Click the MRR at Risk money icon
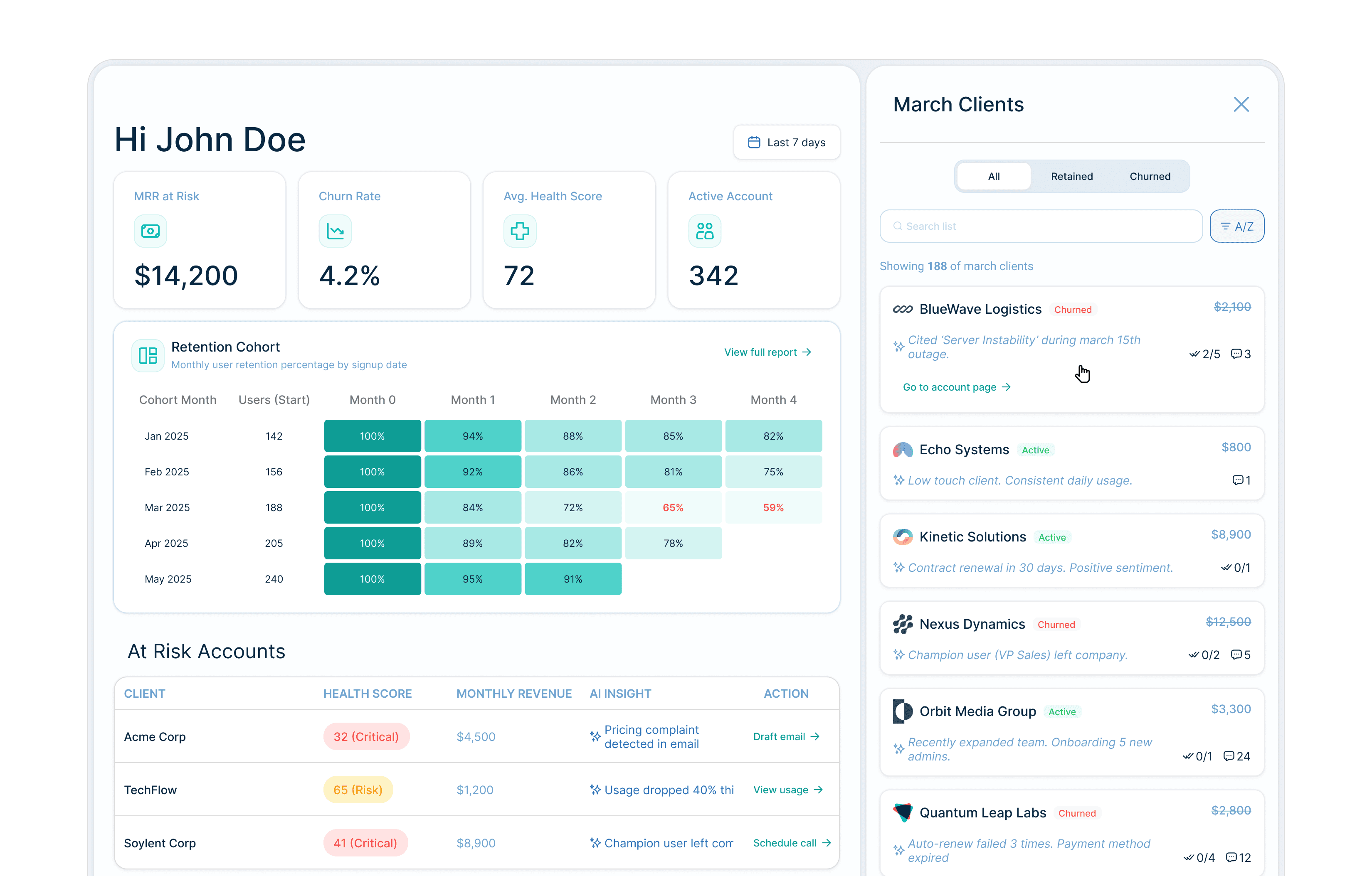Image resolution: width=1372 pixels, height=876 pixels. click(151, 231)
